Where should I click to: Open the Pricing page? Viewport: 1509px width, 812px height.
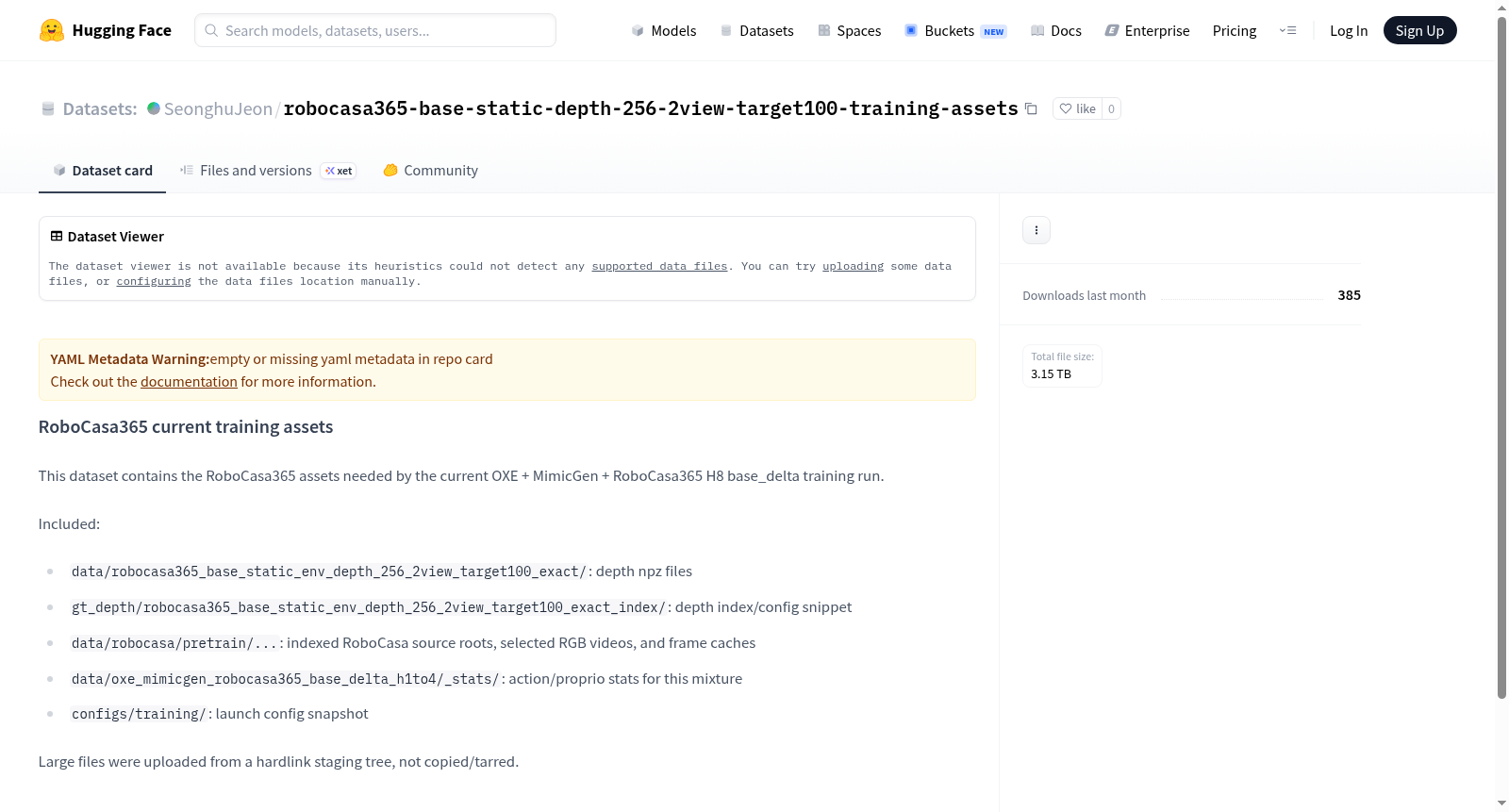pyautogui.click(x=1235, y=30)
